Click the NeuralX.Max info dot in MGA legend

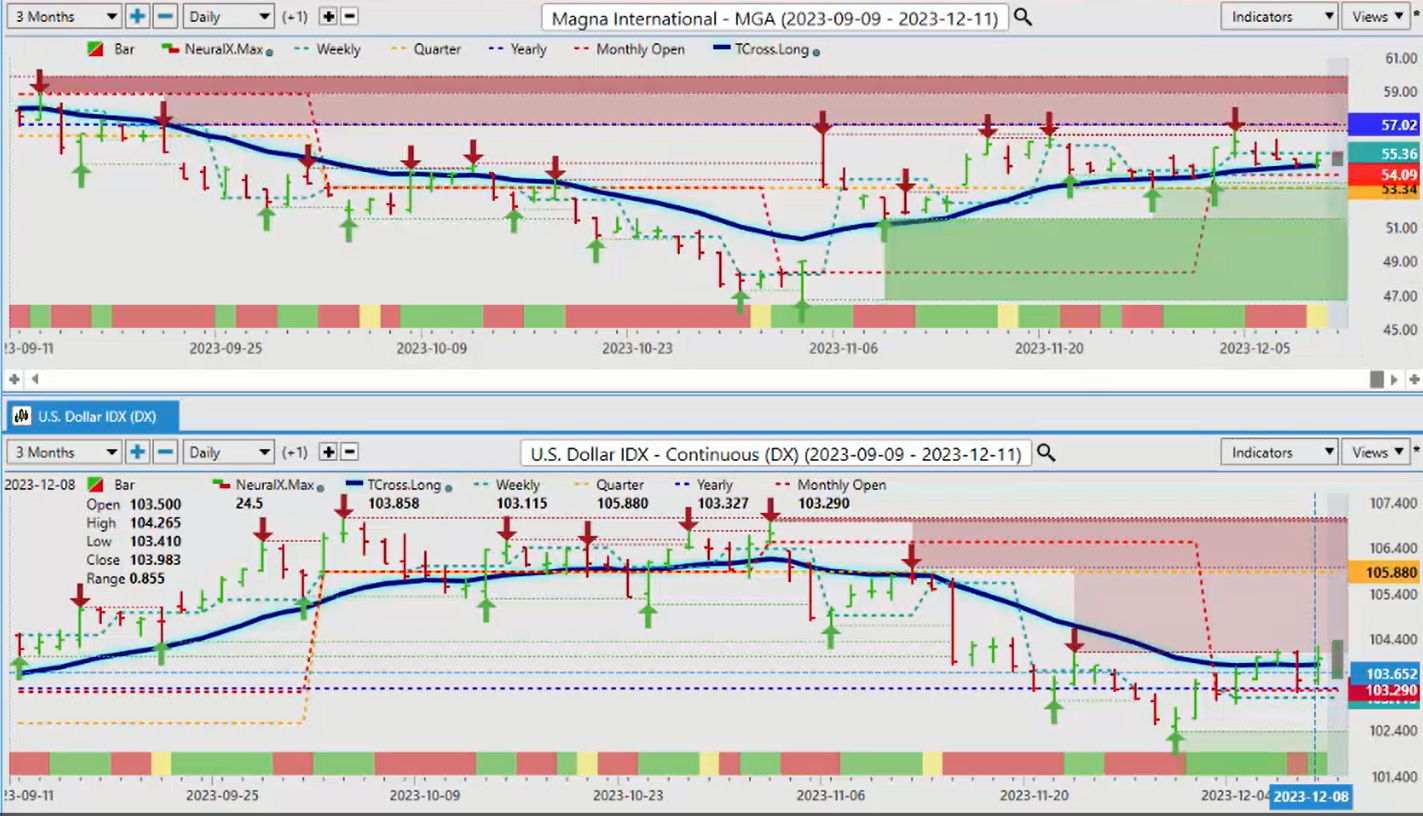pyautogui.click(x=270, y=51)
